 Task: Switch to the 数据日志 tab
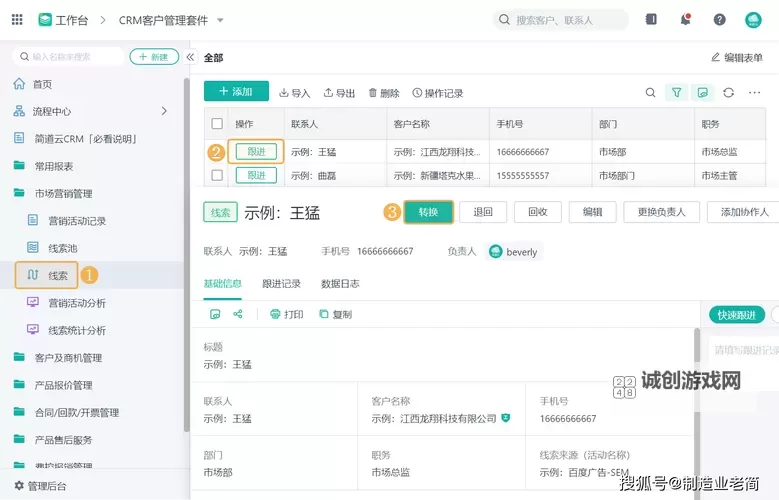(x=340, y=283)
